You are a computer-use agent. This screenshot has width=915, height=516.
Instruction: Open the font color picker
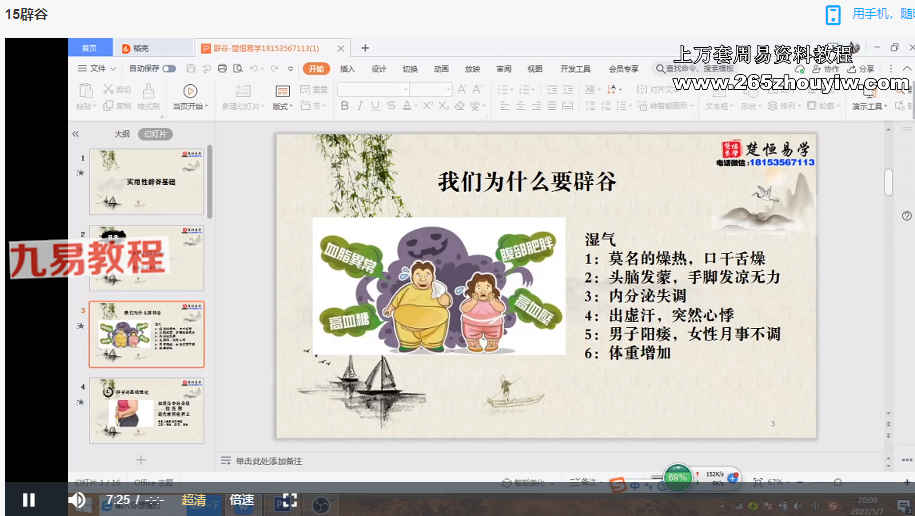[x=408, y=106]
